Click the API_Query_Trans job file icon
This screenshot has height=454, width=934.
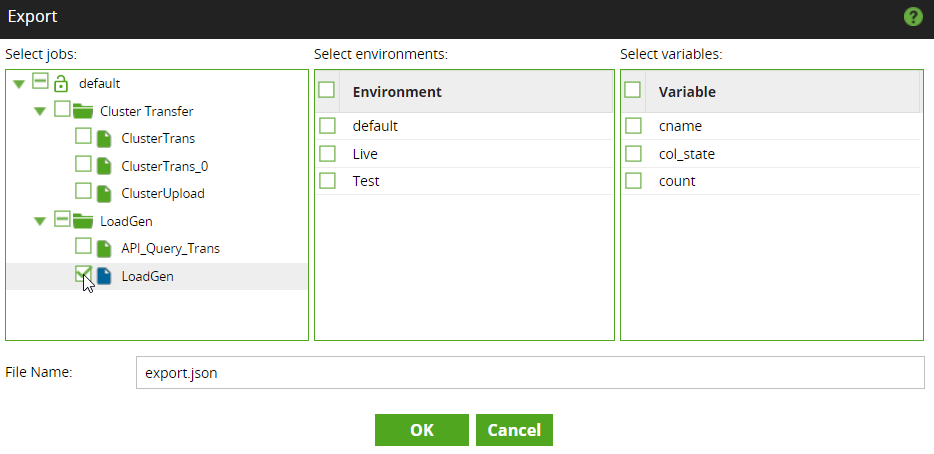104,248
